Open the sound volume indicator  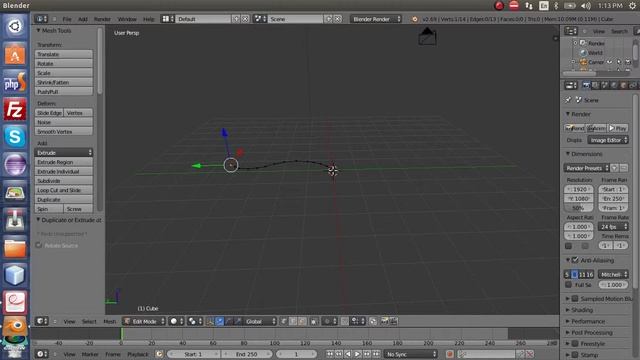click(x=586, y=6)
